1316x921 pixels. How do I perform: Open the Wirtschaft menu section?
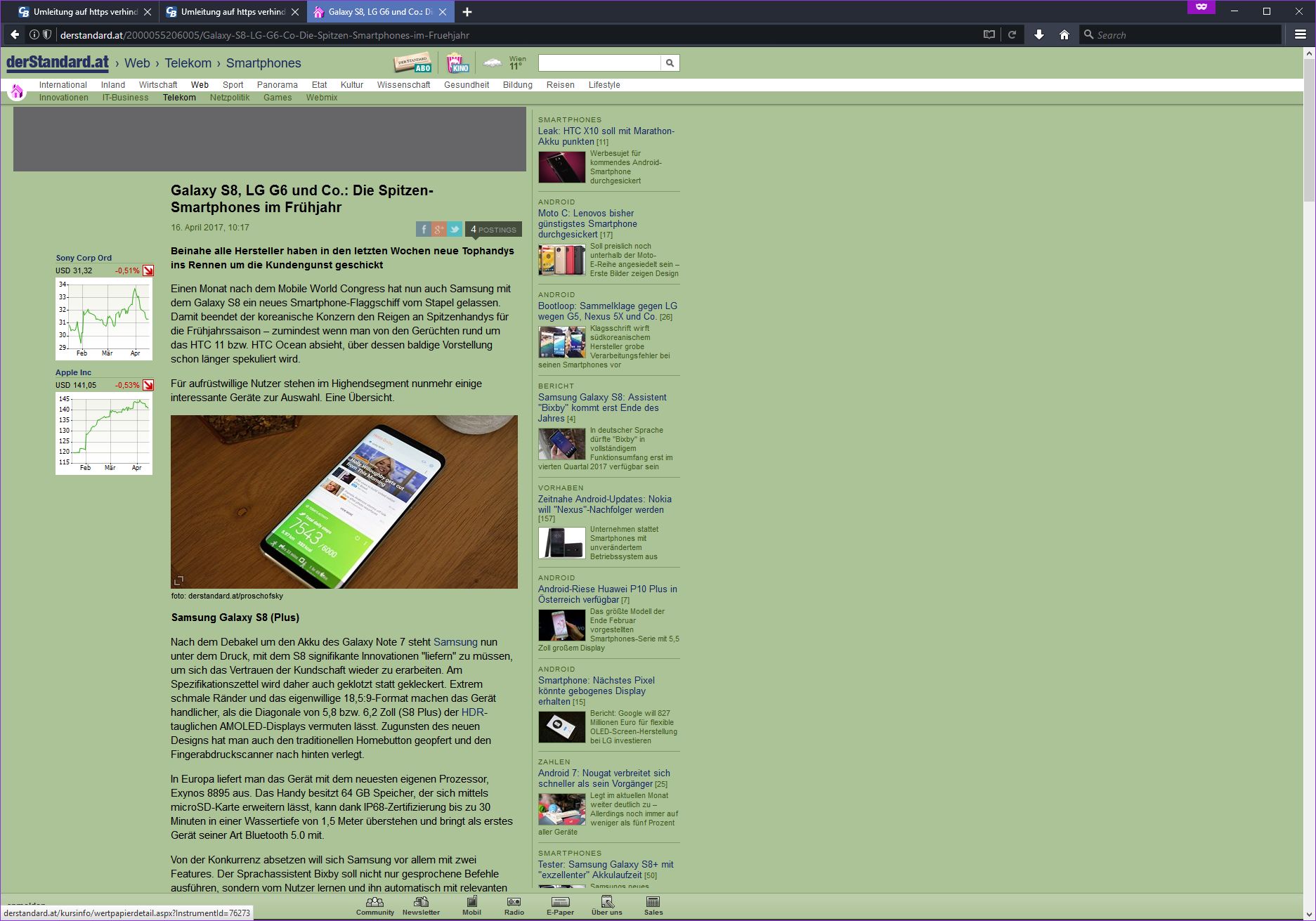[x=158, y=85]
